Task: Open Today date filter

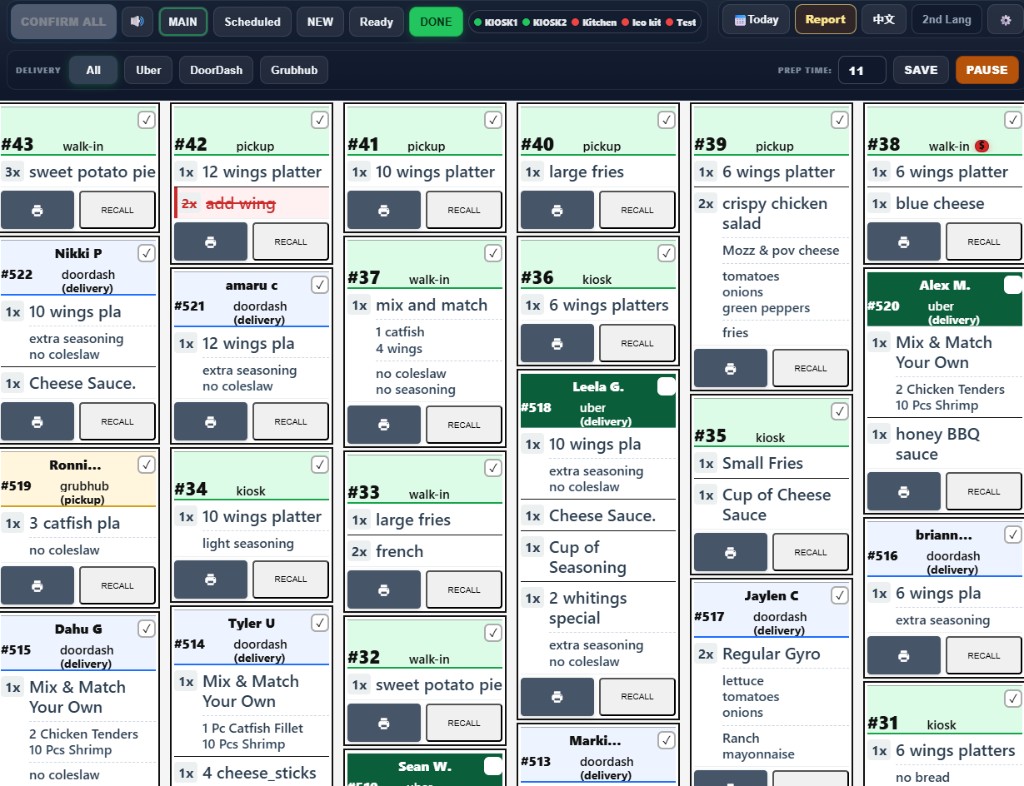Action: 756,20
